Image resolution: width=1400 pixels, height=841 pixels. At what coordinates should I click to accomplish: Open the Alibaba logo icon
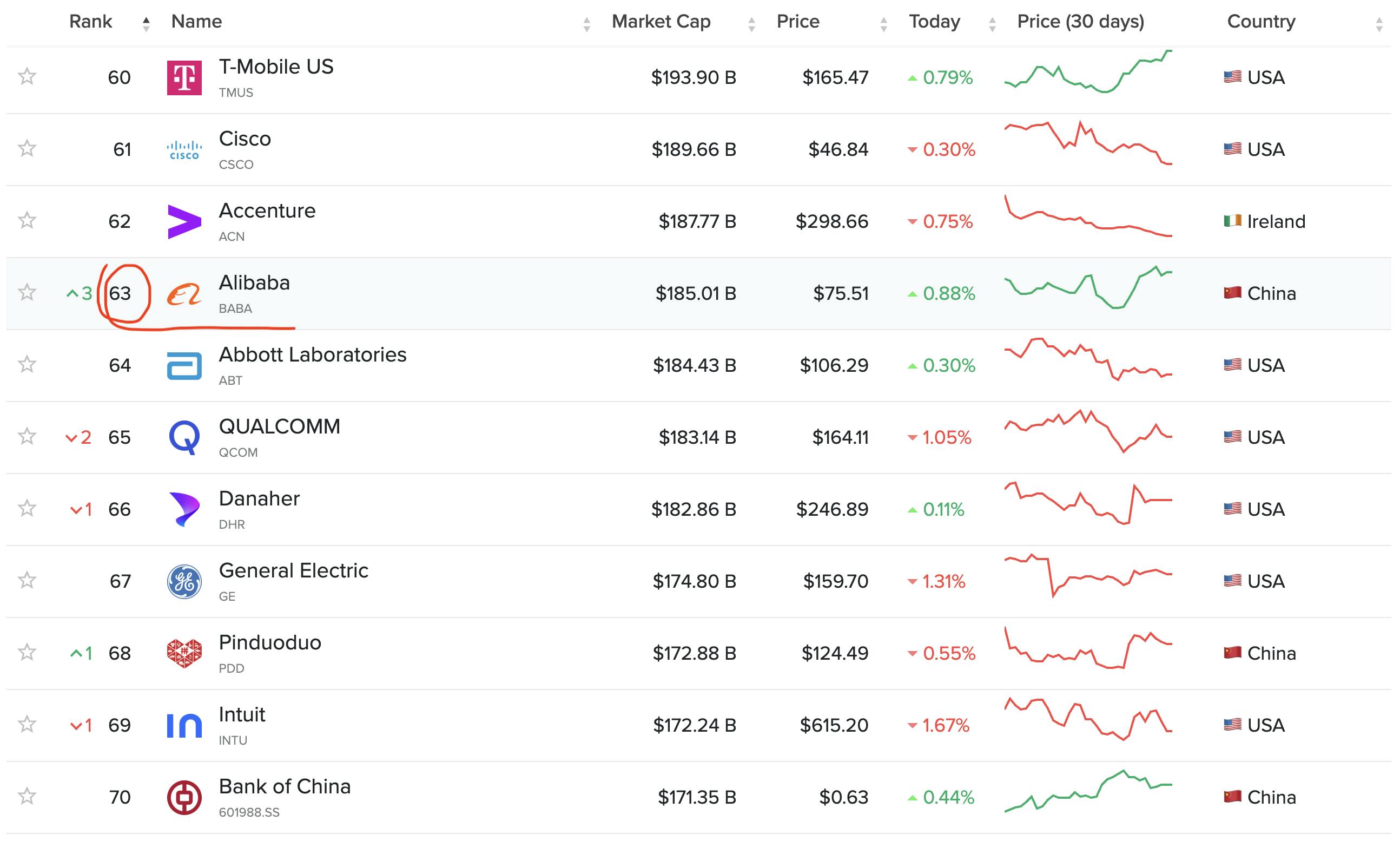(183, 293)
